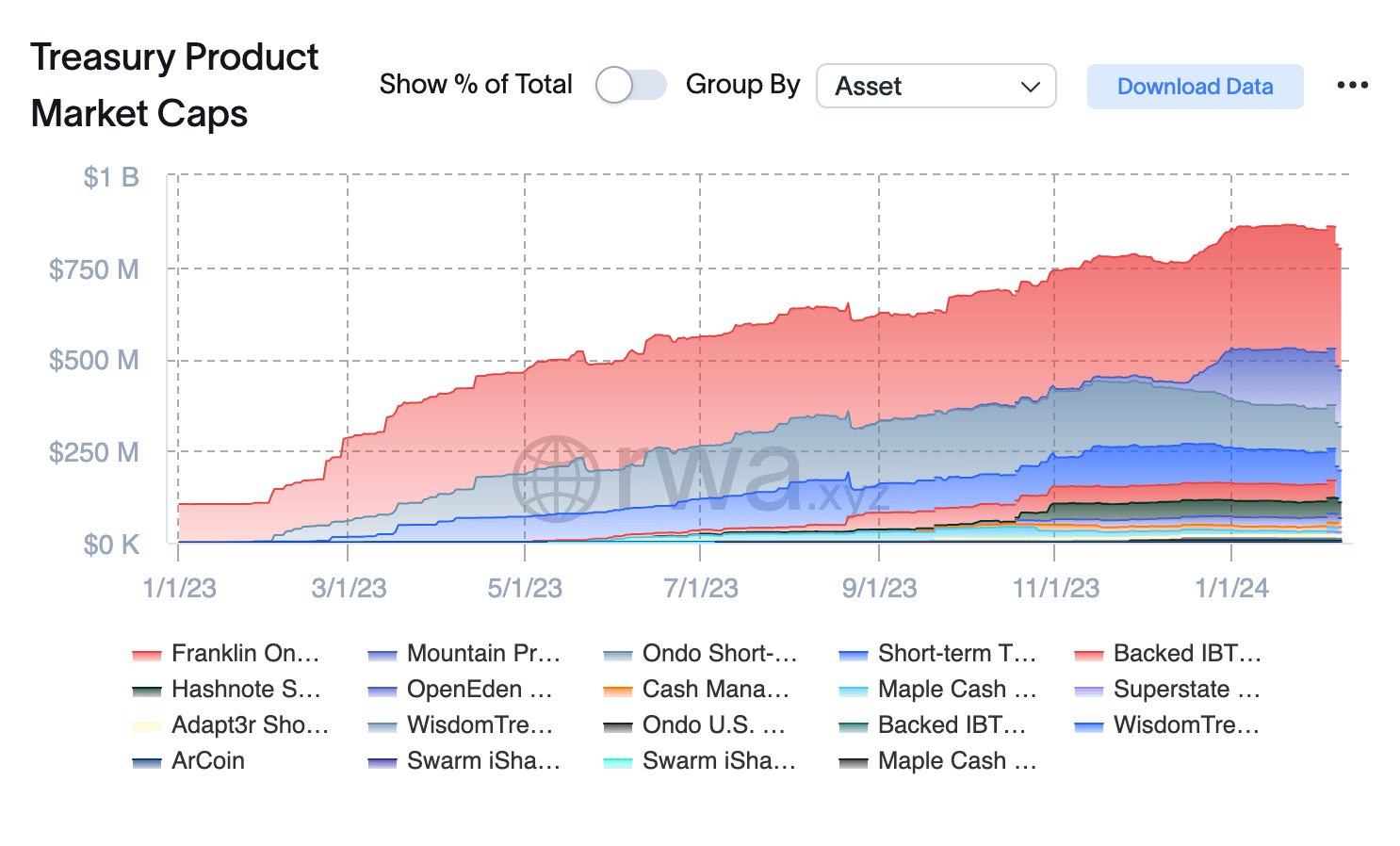Screen dimensions: 1400x846
Task: Click the $250 M y-axis label
Action: (94, 452)
